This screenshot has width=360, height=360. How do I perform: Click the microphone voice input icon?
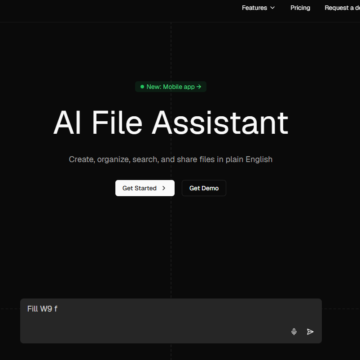pos(294,331)
